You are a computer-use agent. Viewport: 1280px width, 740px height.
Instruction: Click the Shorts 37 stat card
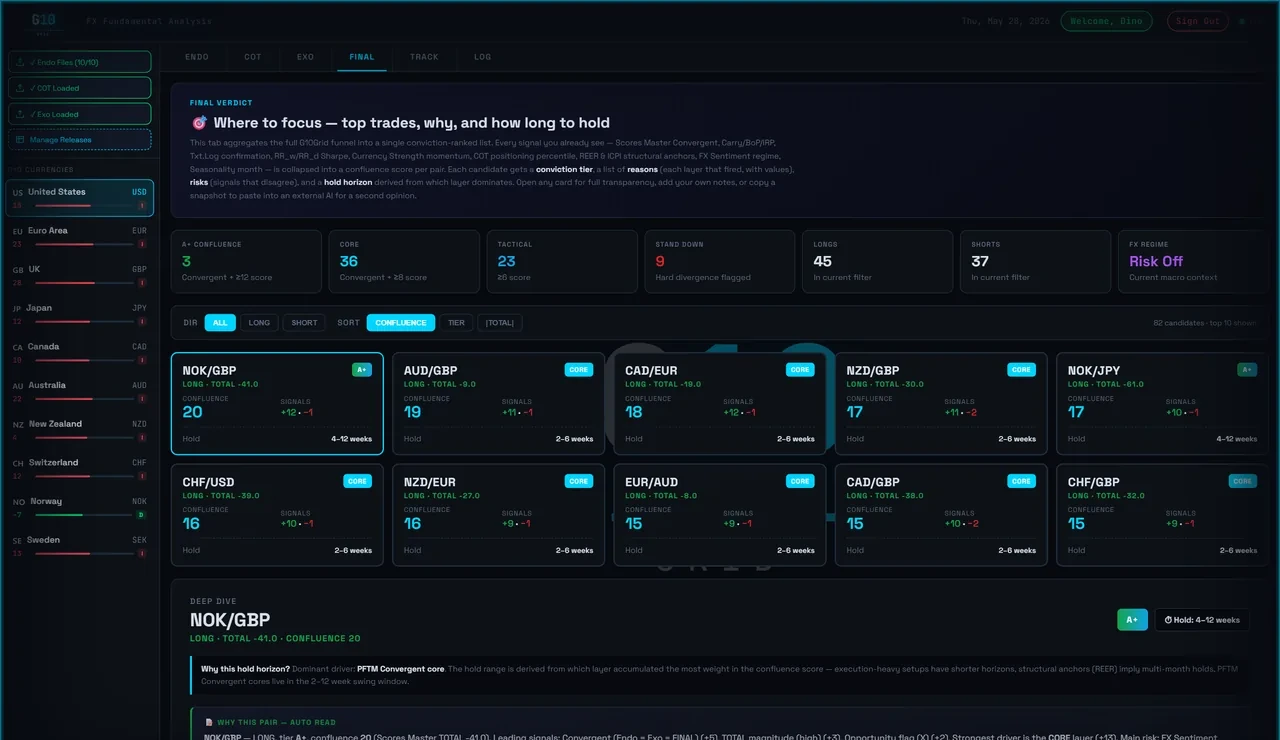(x=1036, y=262)
